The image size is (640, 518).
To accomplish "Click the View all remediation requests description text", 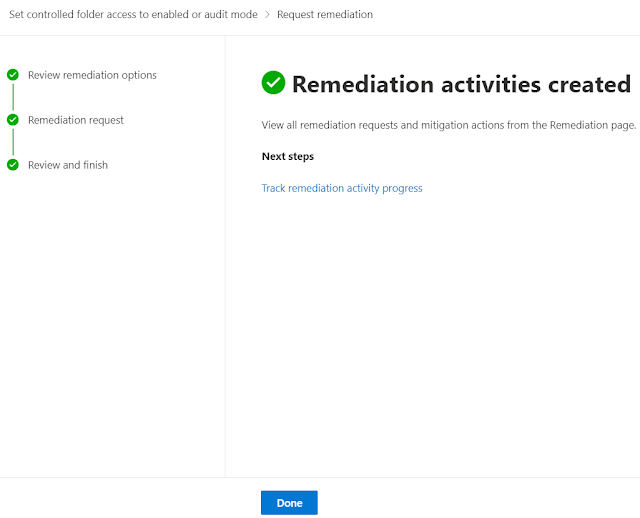I will (x=449, y=125).
